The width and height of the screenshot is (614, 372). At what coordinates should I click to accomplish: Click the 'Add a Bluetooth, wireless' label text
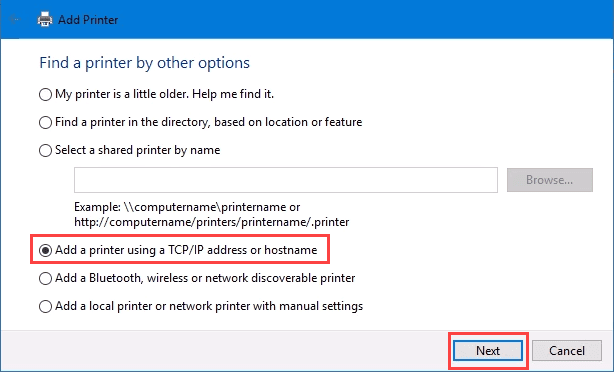[x=205, y=278]
